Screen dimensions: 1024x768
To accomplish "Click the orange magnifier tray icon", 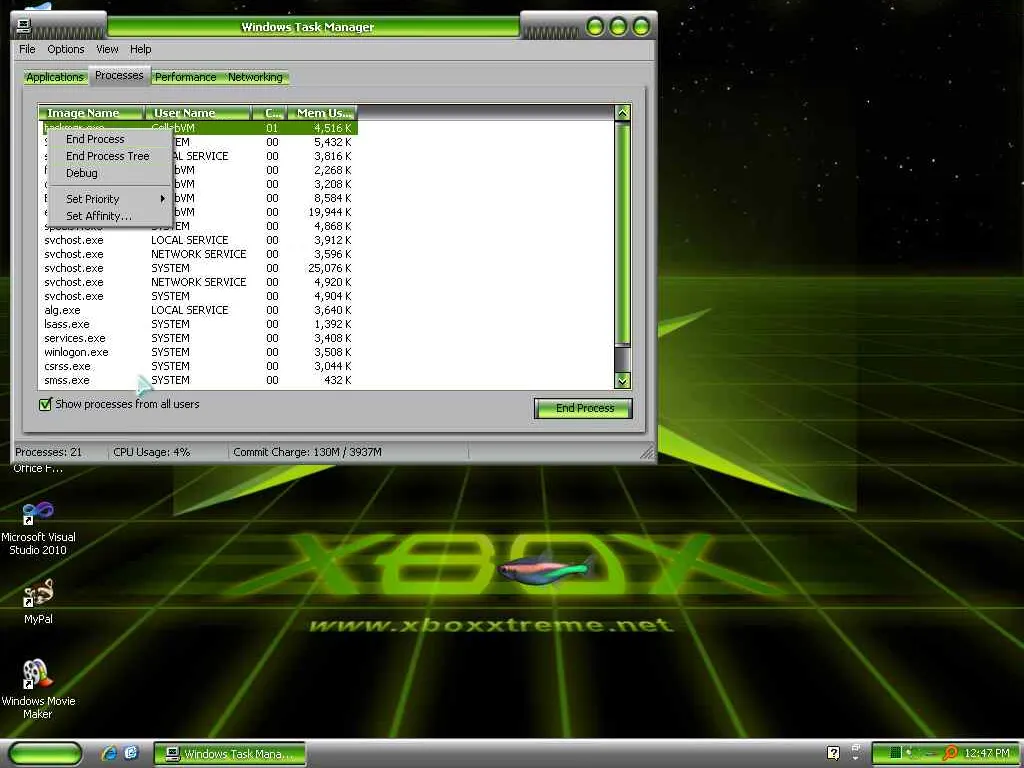I will [951, 753].
